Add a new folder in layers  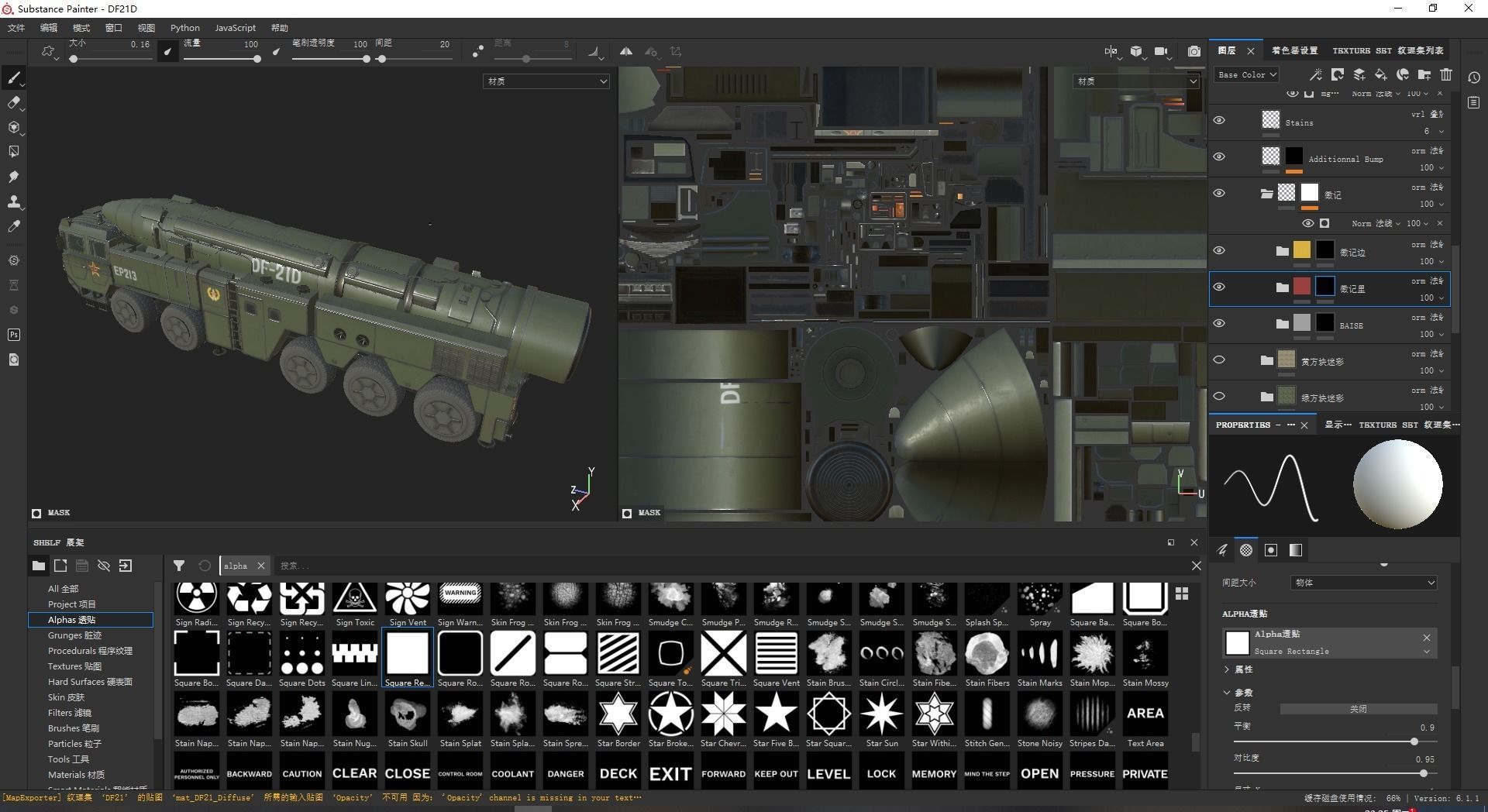[1424, 75]
